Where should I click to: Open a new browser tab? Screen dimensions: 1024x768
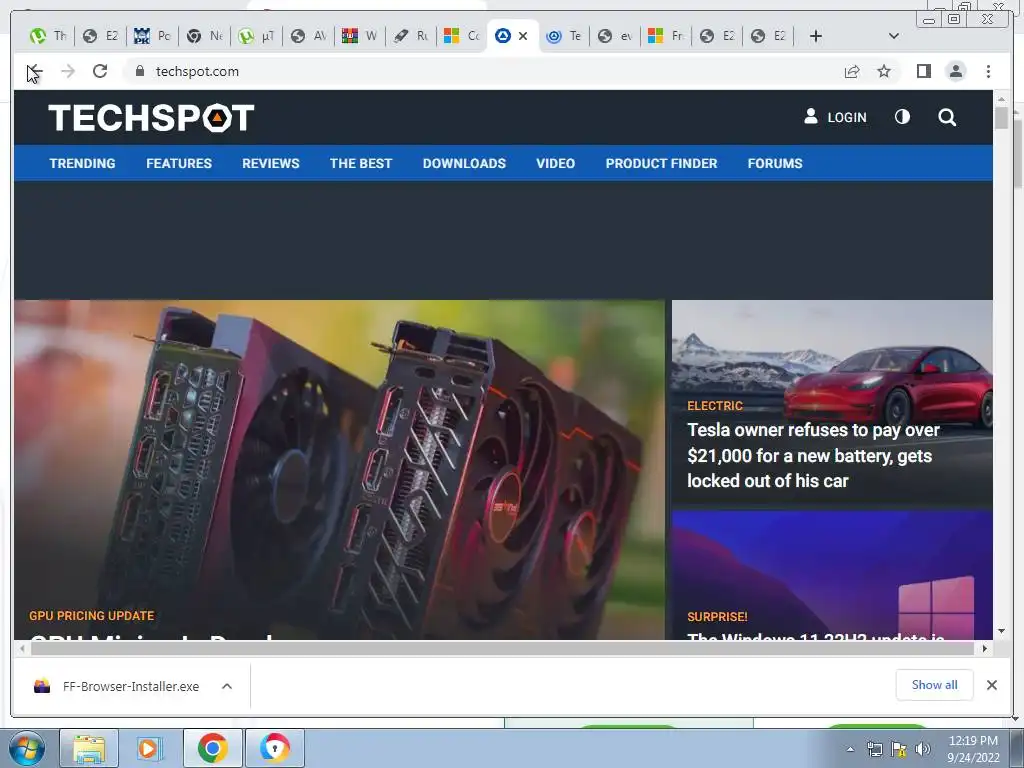(x=816, y=36)
